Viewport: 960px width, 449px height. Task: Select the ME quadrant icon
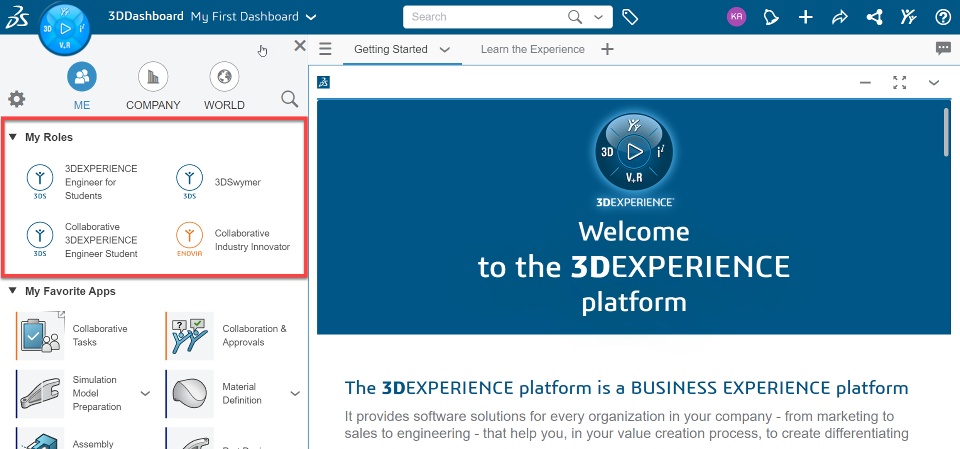pyautogui.click(x=82, y=77)
